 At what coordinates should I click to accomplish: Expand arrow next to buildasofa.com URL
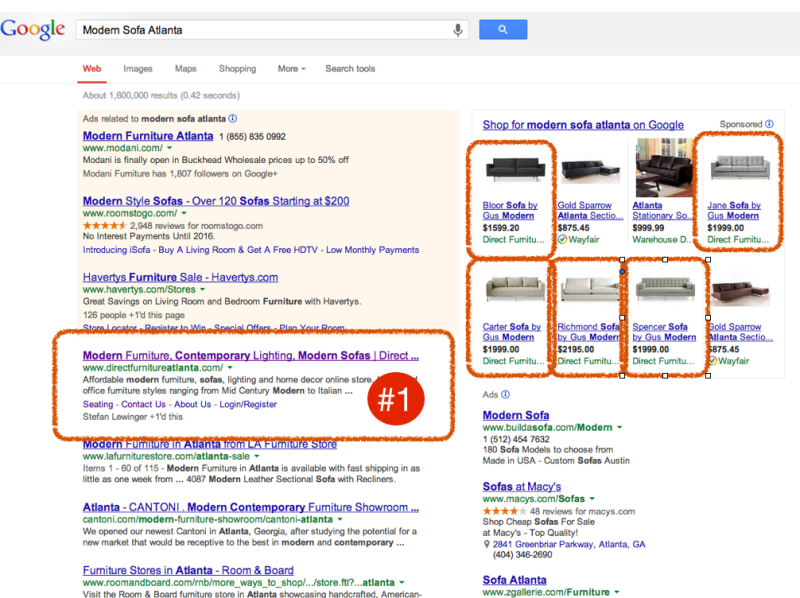[x=619, y=428]
